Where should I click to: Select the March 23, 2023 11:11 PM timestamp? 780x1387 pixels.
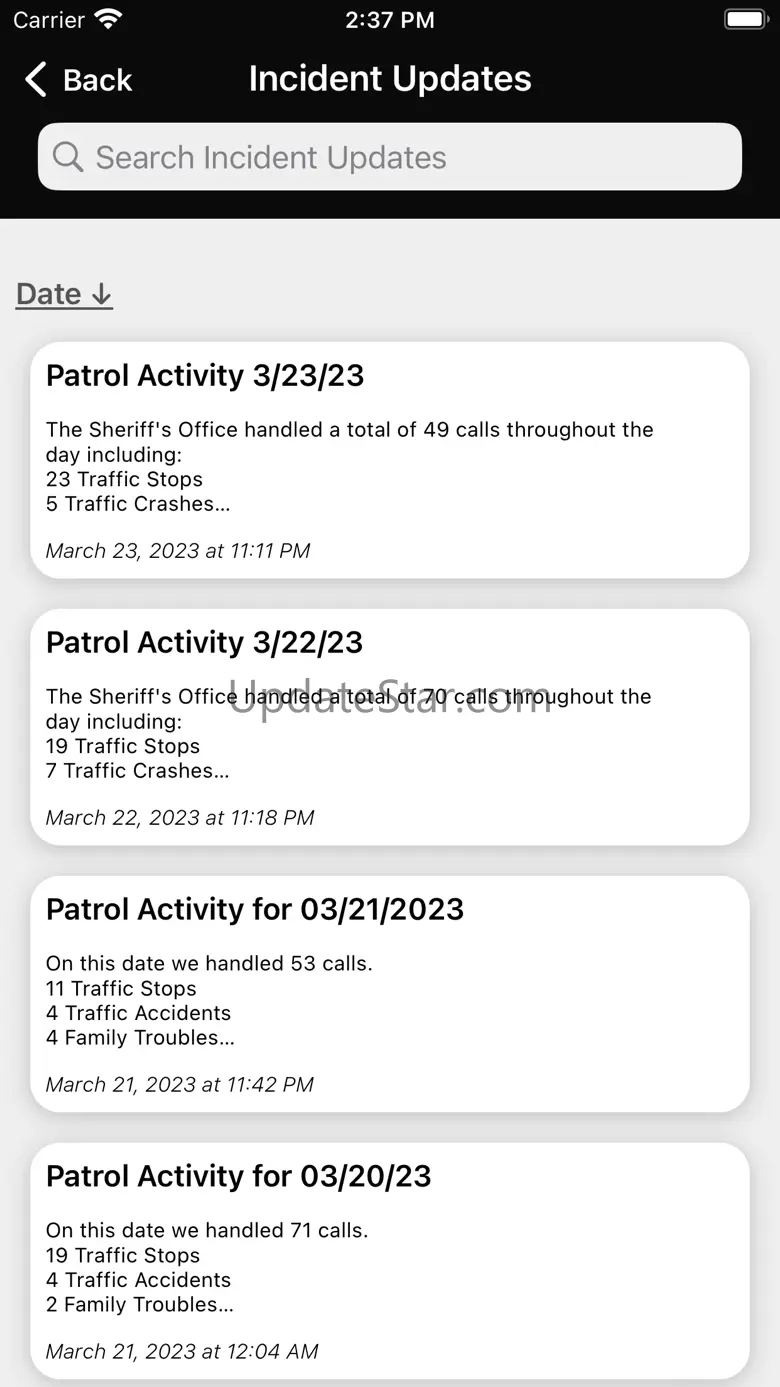pyautogui.click(x=178, y=551)
